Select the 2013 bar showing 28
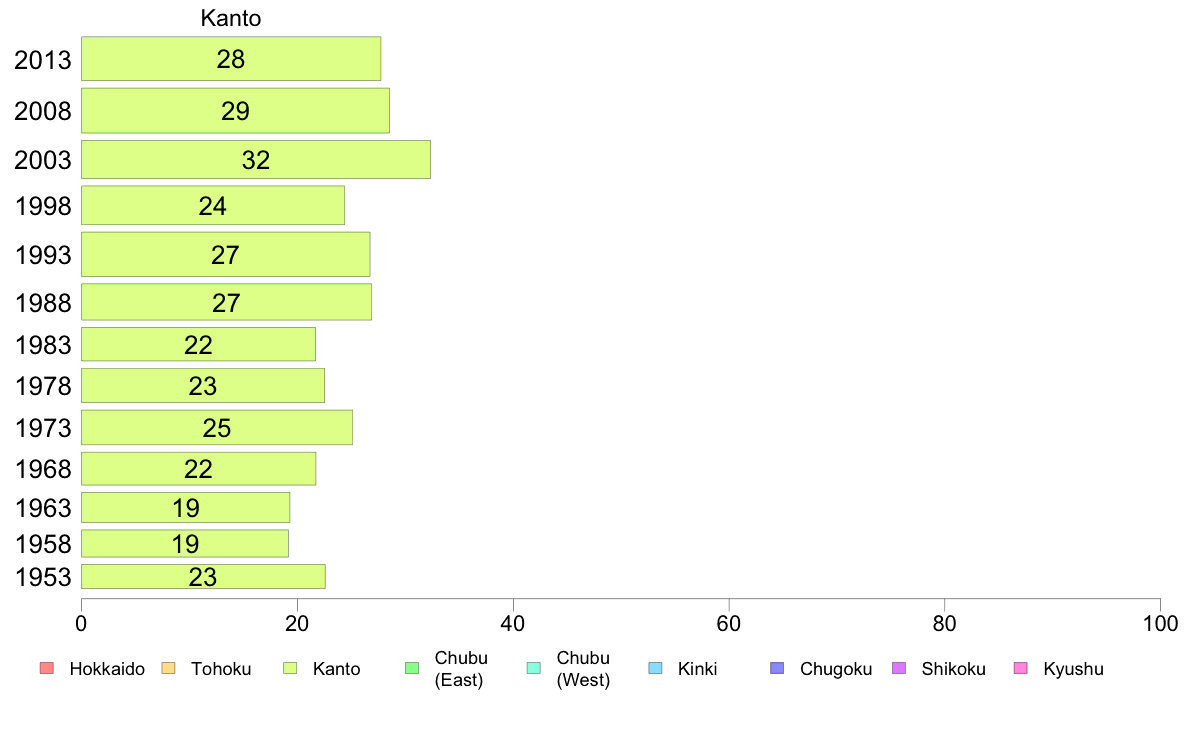1188x736 pixels. point(231,58)
